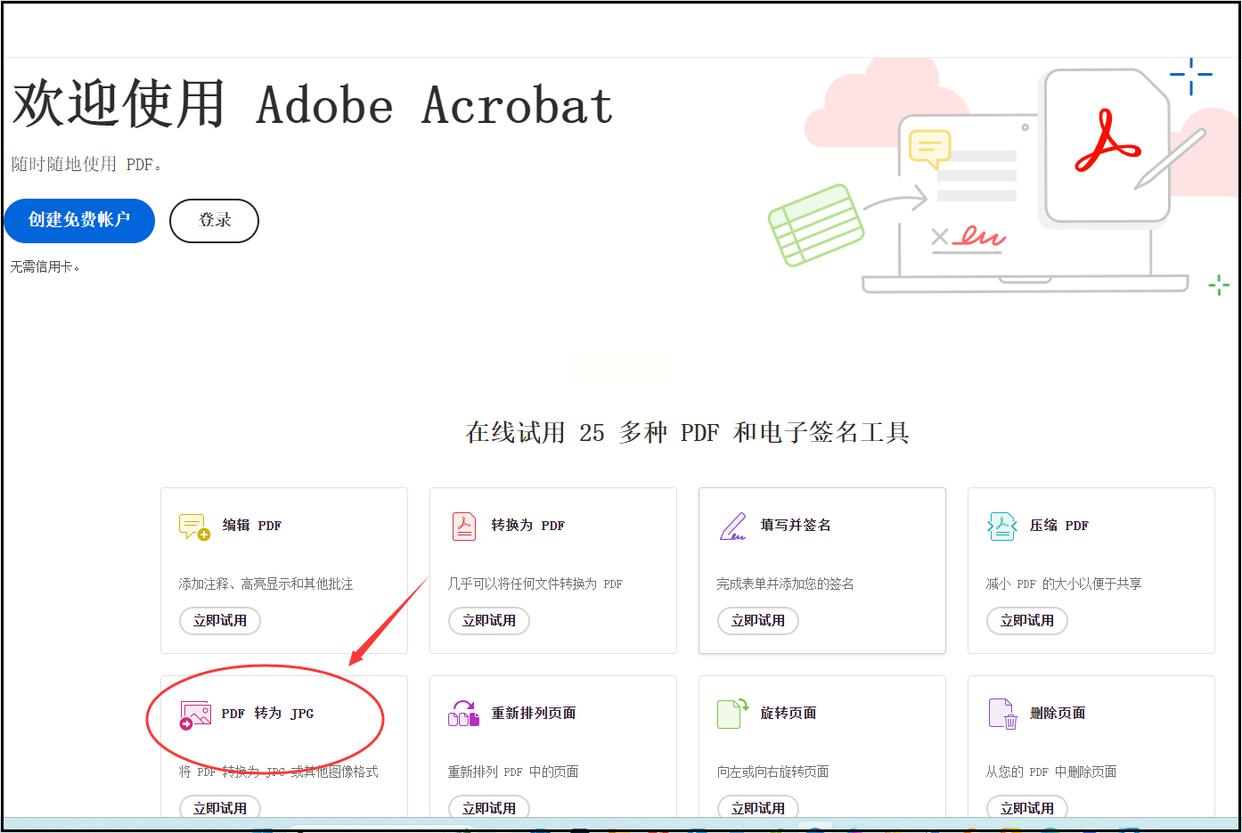
Task: Open the 填写并签名 card title
Action: tap(796, 525)
